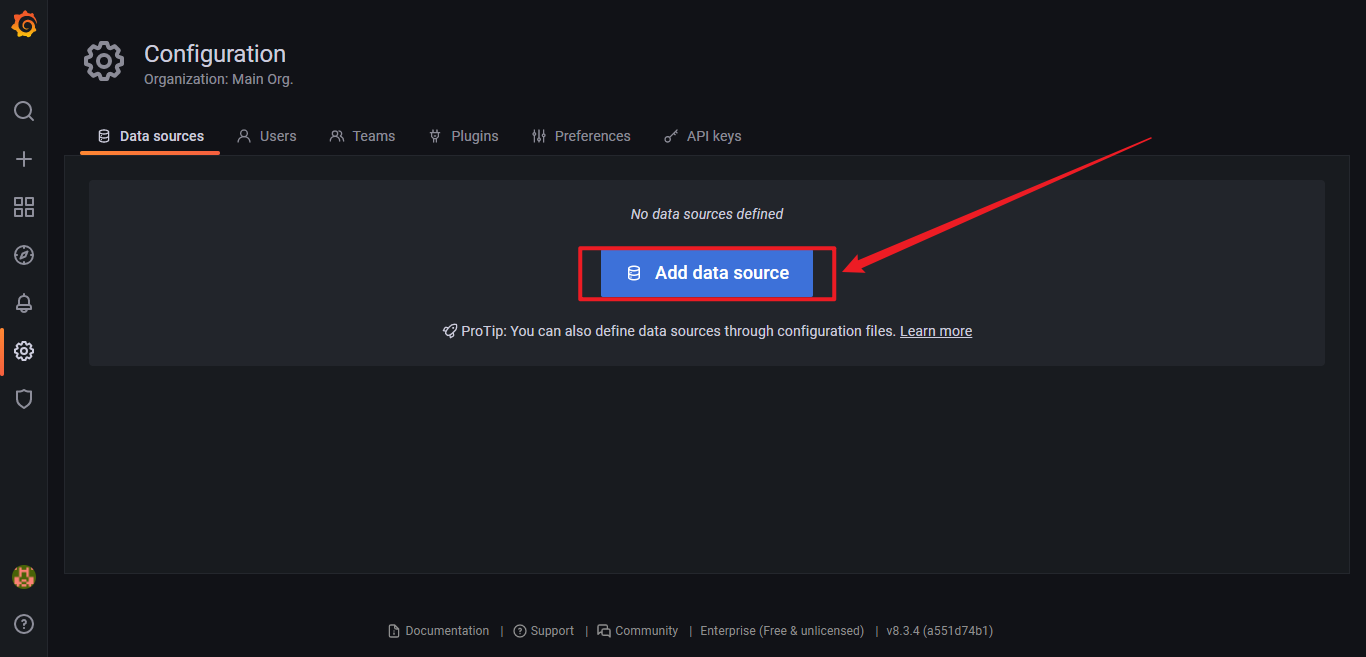Open the Create plus menu
Viewport: 1366px width, 657px height.
click(x=24, y=159)
